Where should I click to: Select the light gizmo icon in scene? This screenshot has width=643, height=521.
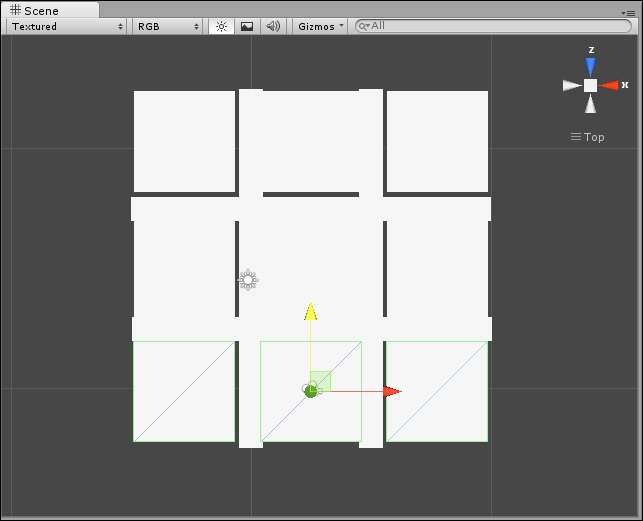248,280
